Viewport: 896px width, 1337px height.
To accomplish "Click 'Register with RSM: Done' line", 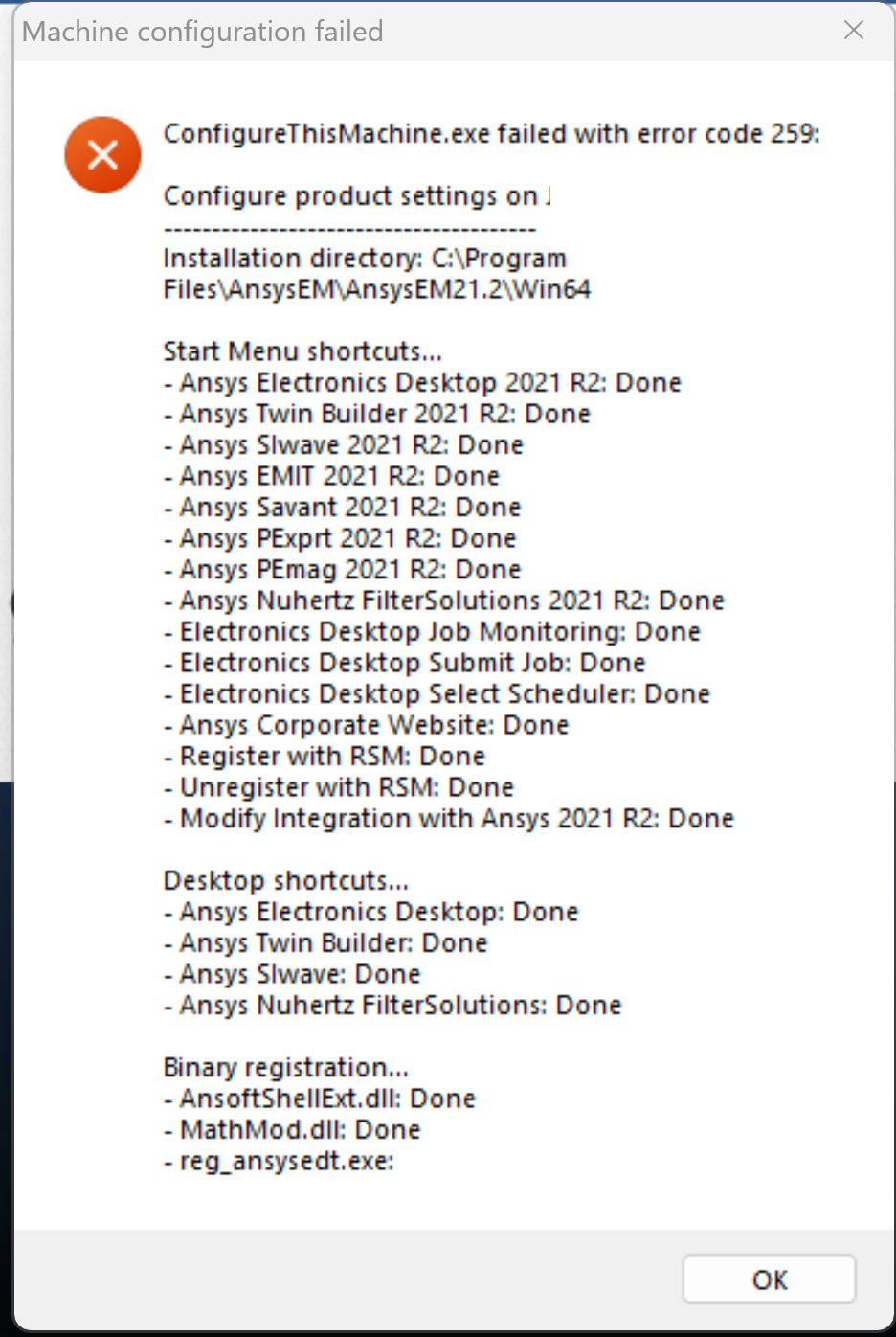I will [x=325, y=756].
